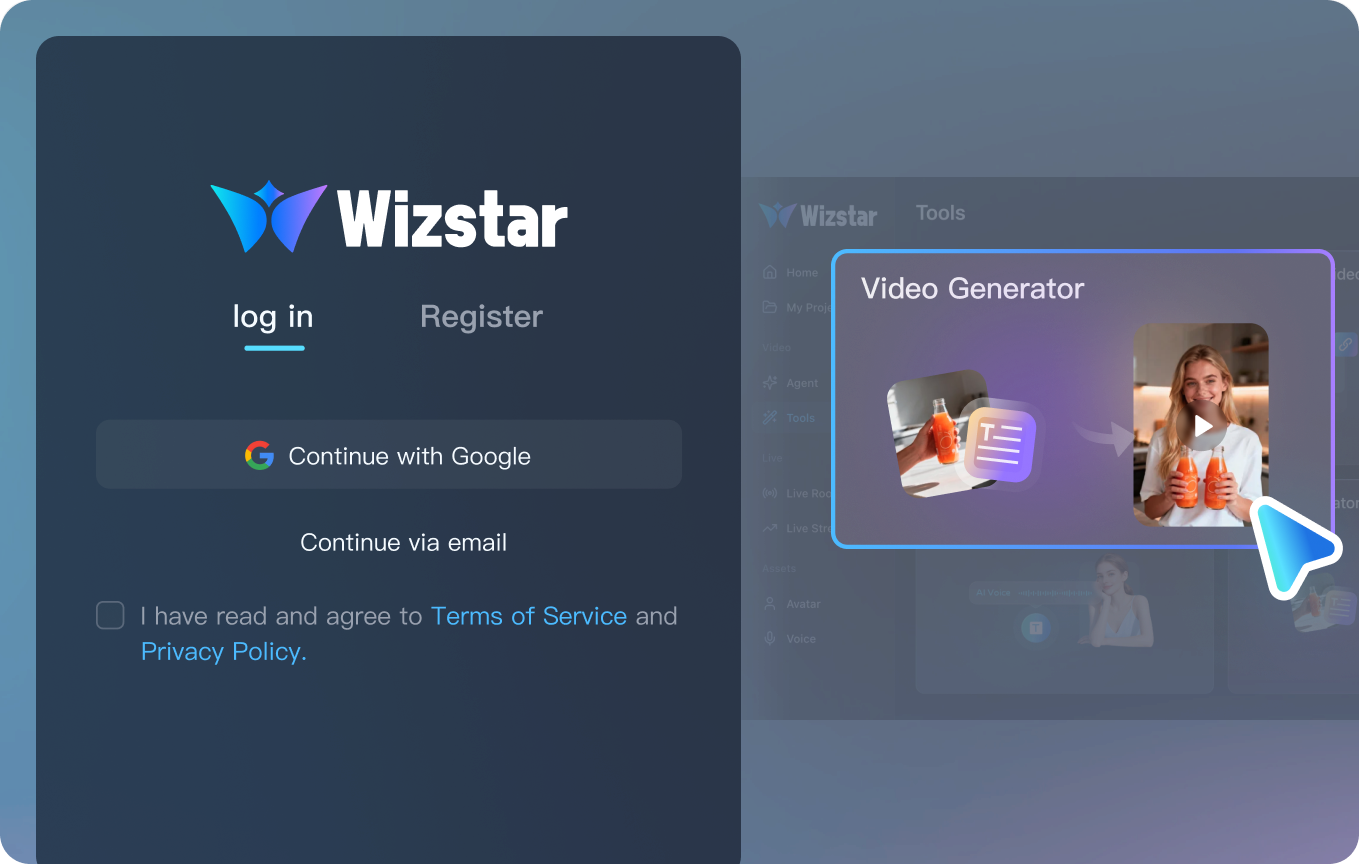Click Voice microphone icon in preview sidebar

pyautogui.click(x=770, y=639)
